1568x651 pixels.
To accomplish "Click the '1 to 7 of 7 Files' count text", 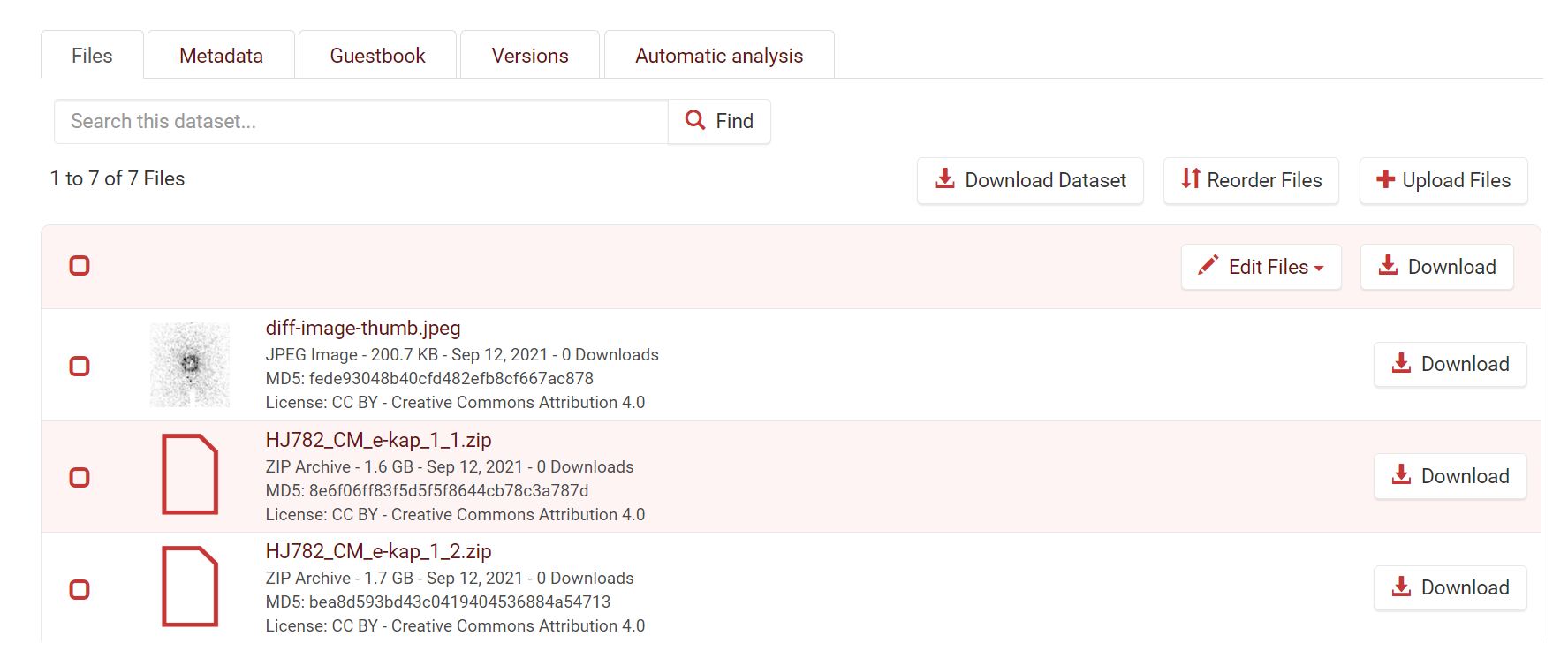I will (x=117, y=178).
